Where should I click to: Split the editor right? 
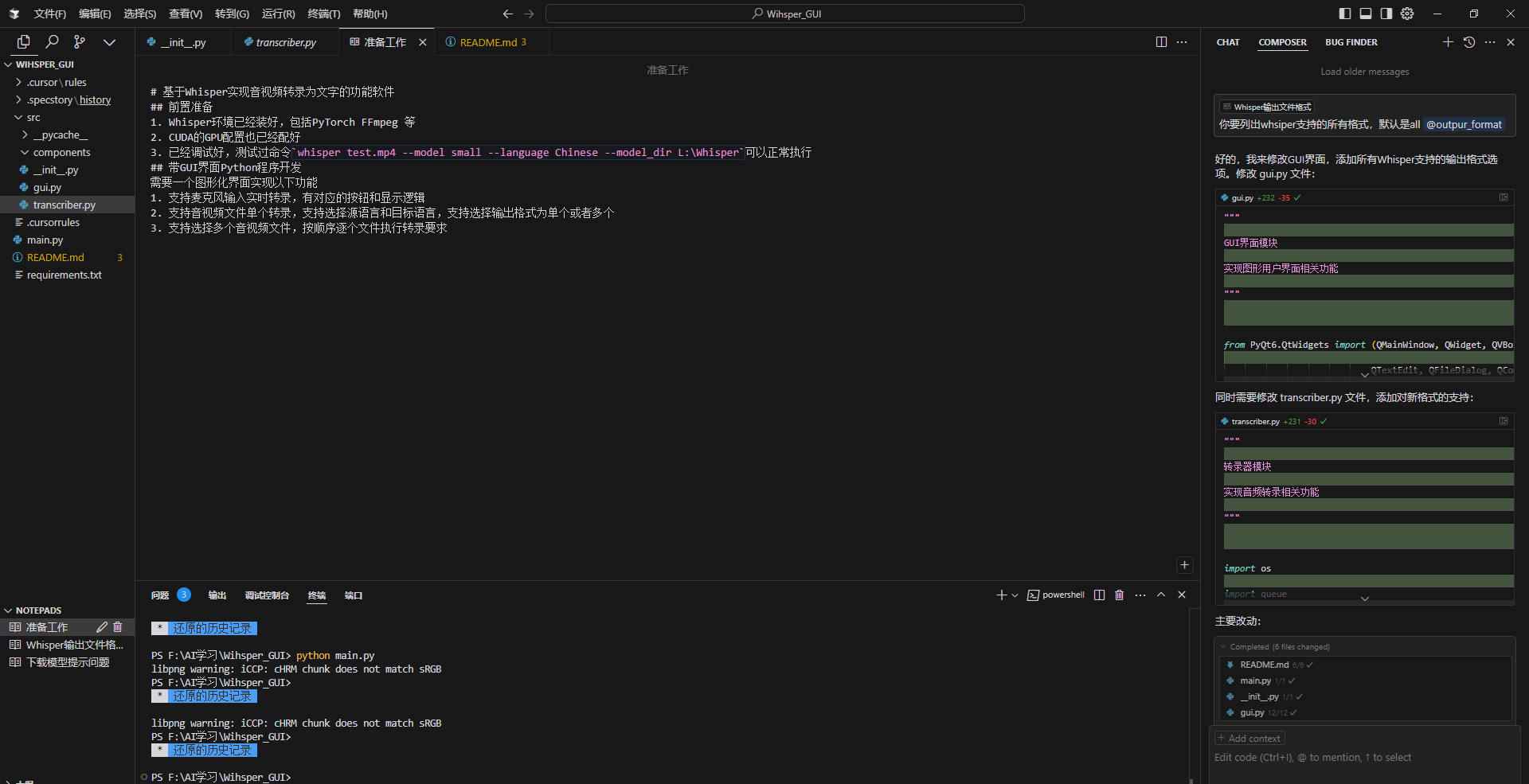click(x=1161, y=42)
